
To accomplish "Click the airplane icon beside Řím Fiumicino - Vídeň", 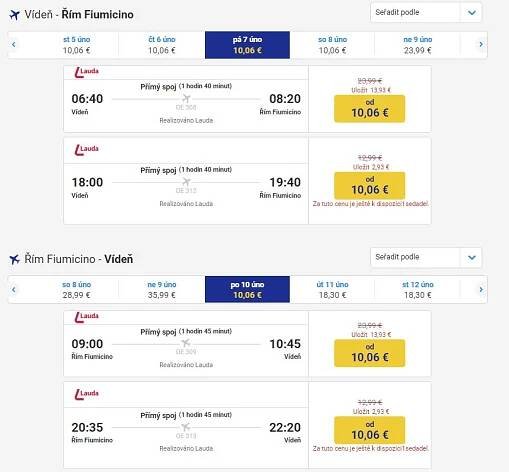I will [14, 259].
